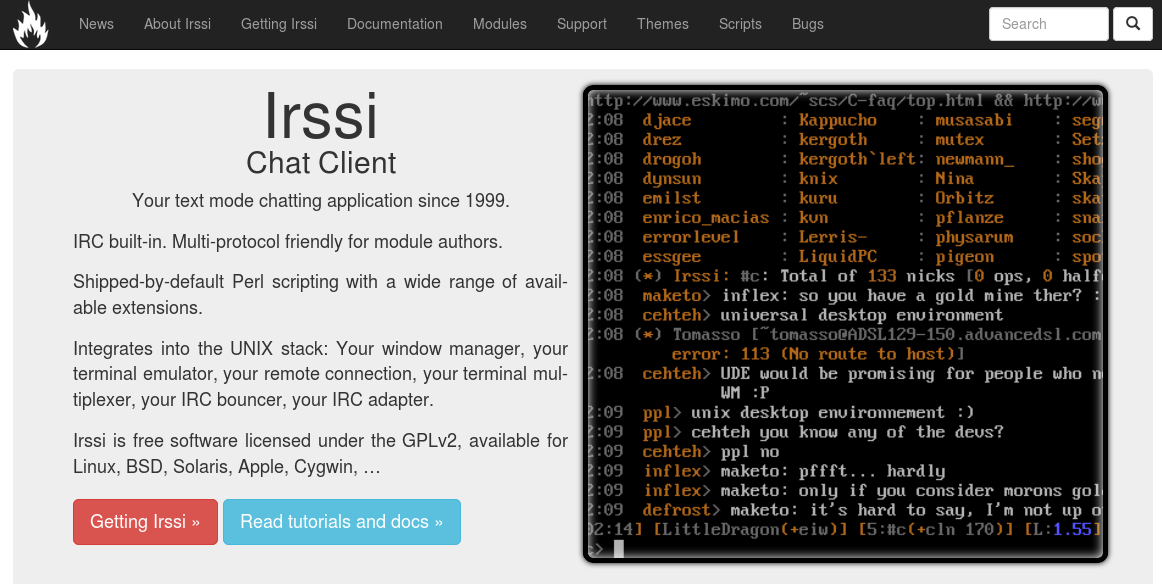Click the large Irssi heading

tap(321, 116)
